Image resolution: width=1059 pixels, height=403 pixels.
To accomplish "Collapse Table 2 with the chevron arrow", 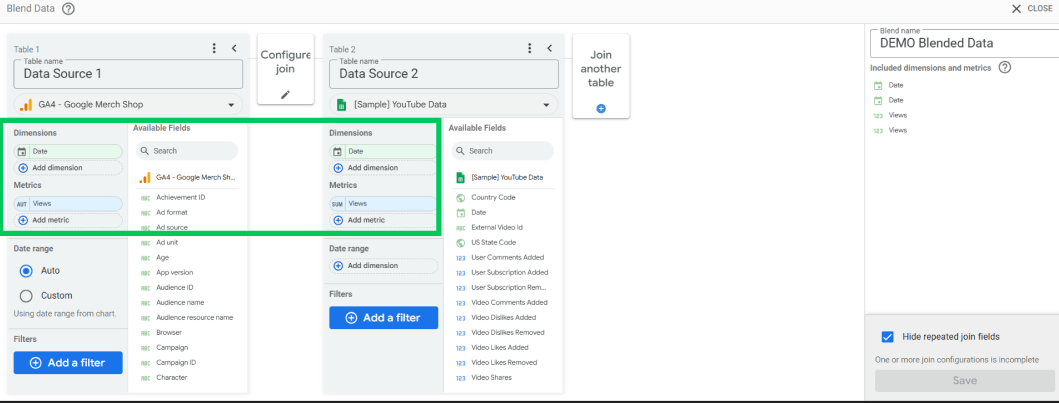I will coord(549,48).
